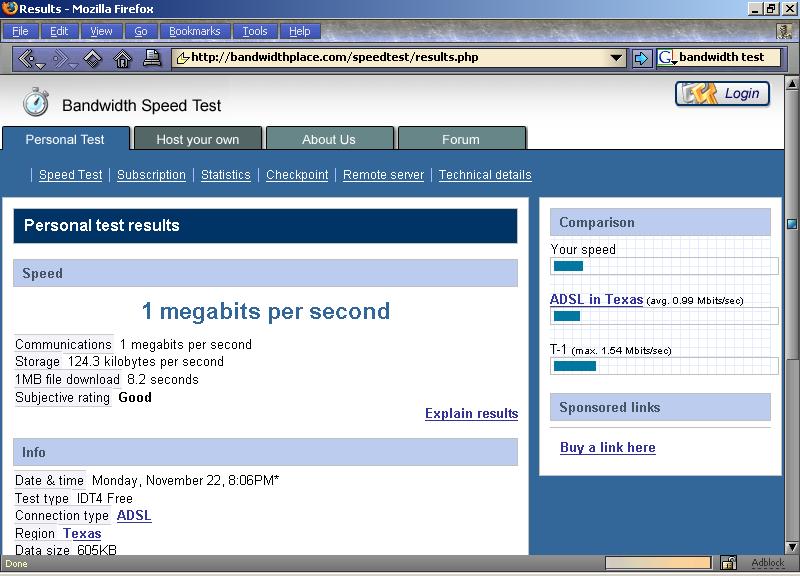The height and width of the screenshot is (576, 800).
Task: Open the File menu
Action: coord(20,31)
